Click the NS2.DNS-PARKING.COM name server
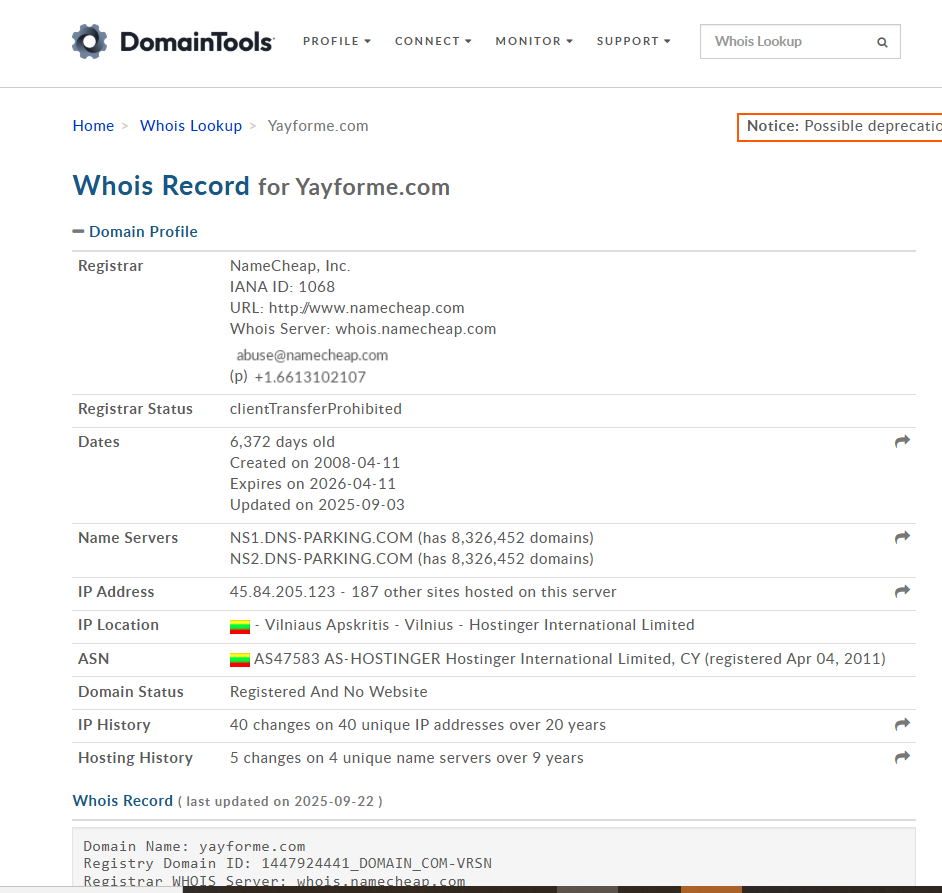This screenshot has width=942, height=893. tap(321, 559)
